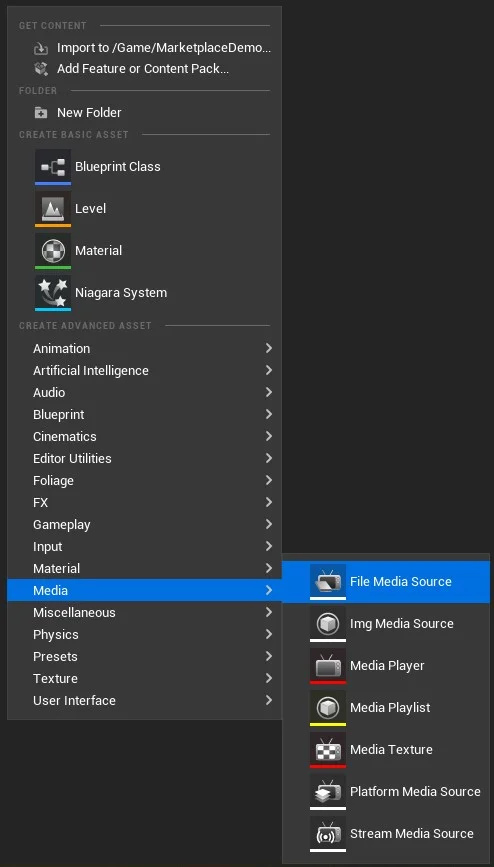This screenshot has width=494, height=867.
Task: Expand the Animation submenu arrow
Action: (269, 348)
